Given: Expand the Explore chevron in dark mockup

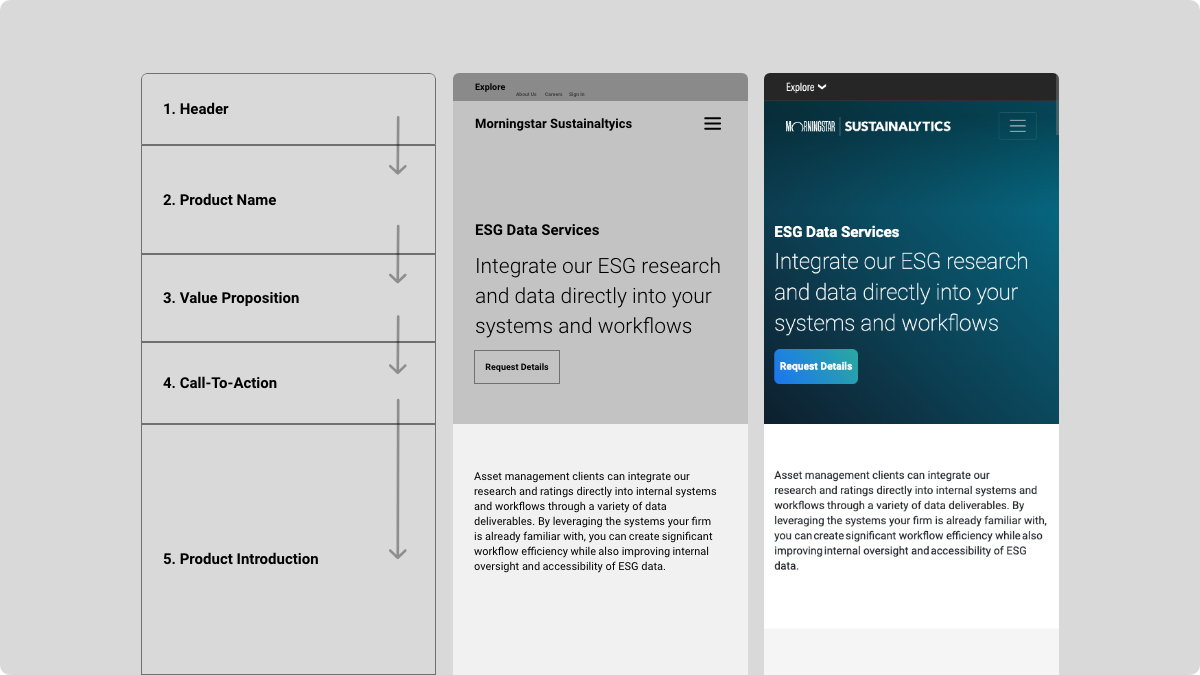Looking at the screenshot, I should [822, 87].
